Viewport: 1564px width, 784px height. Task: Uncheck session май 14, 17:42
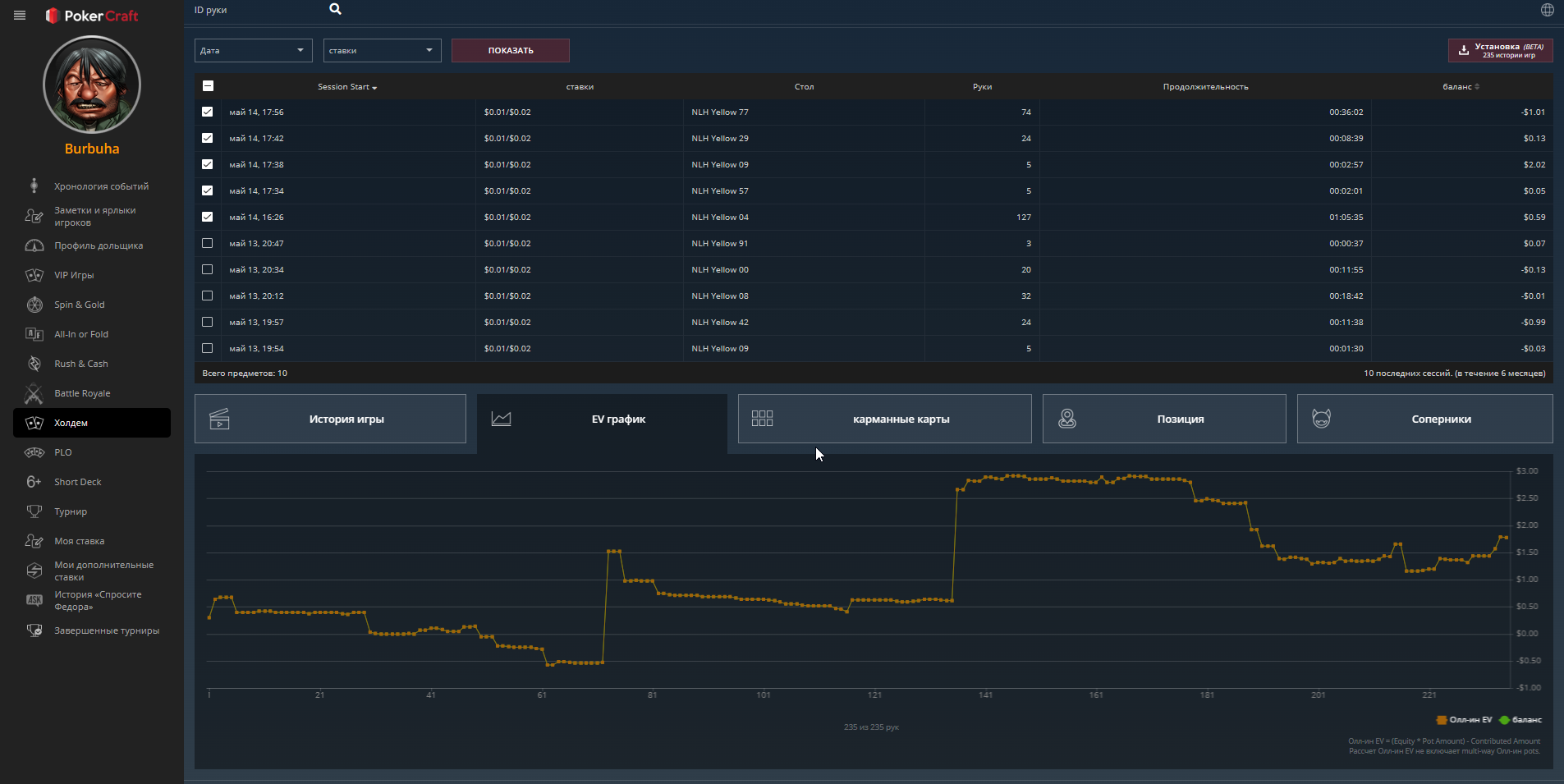207,138
